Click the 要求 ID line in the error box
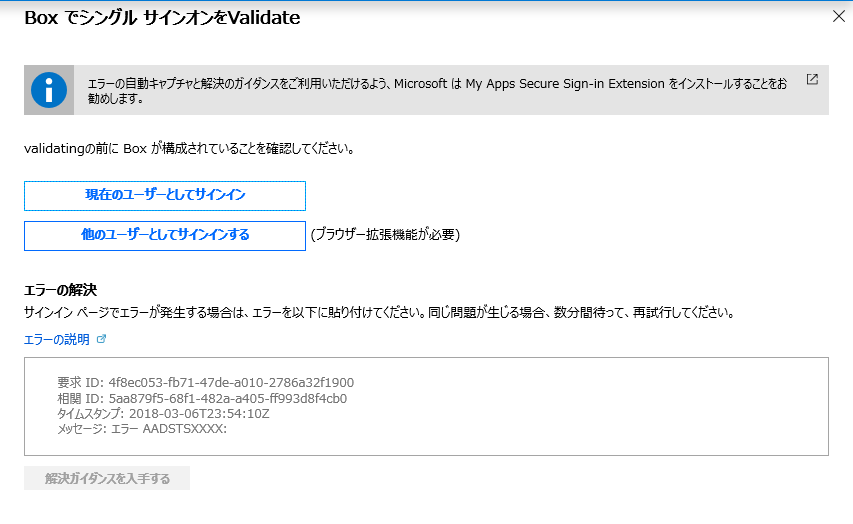The width and height of the screenshot is (853, 524). (x=206, y=383)
